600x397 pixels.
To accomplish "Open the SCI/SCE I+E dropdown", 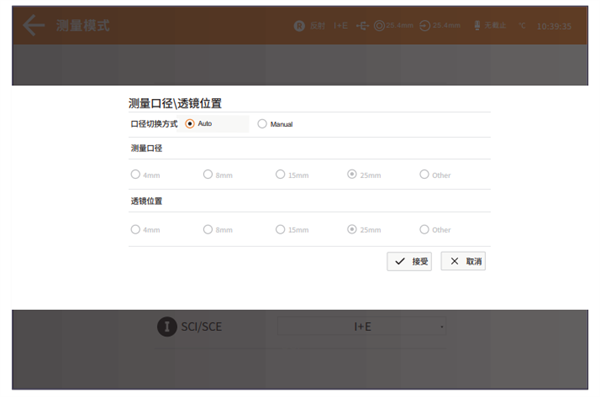I will pyautogui.click(x=362, y=327).
